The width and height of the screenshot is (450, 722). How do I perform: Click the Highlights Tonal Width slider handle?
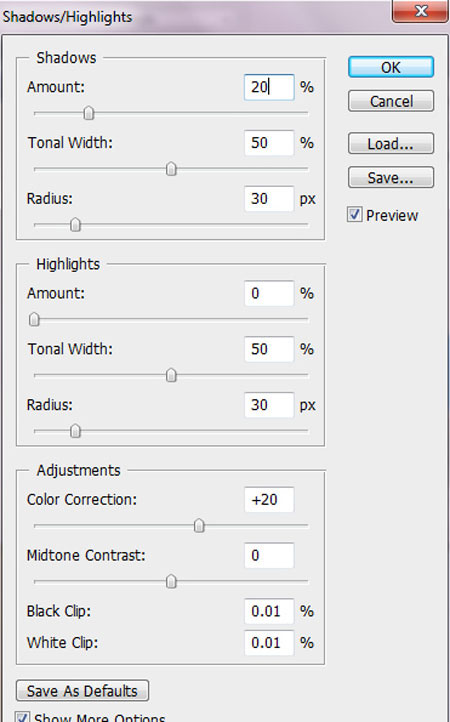[x=171, y=375]
